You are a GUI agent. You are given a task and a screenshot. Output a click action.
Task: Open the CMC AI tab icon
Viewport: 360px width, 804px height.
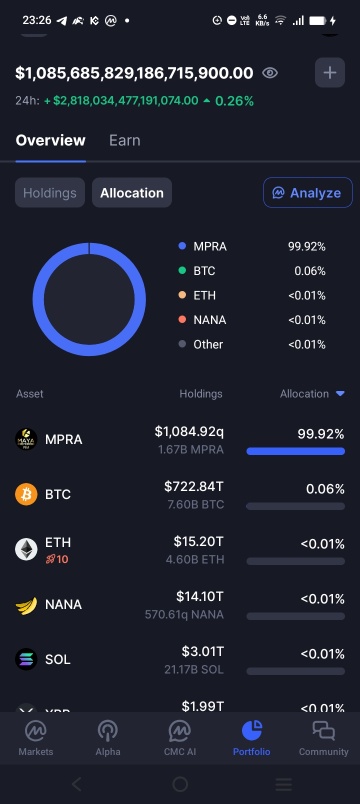point(179,731)
